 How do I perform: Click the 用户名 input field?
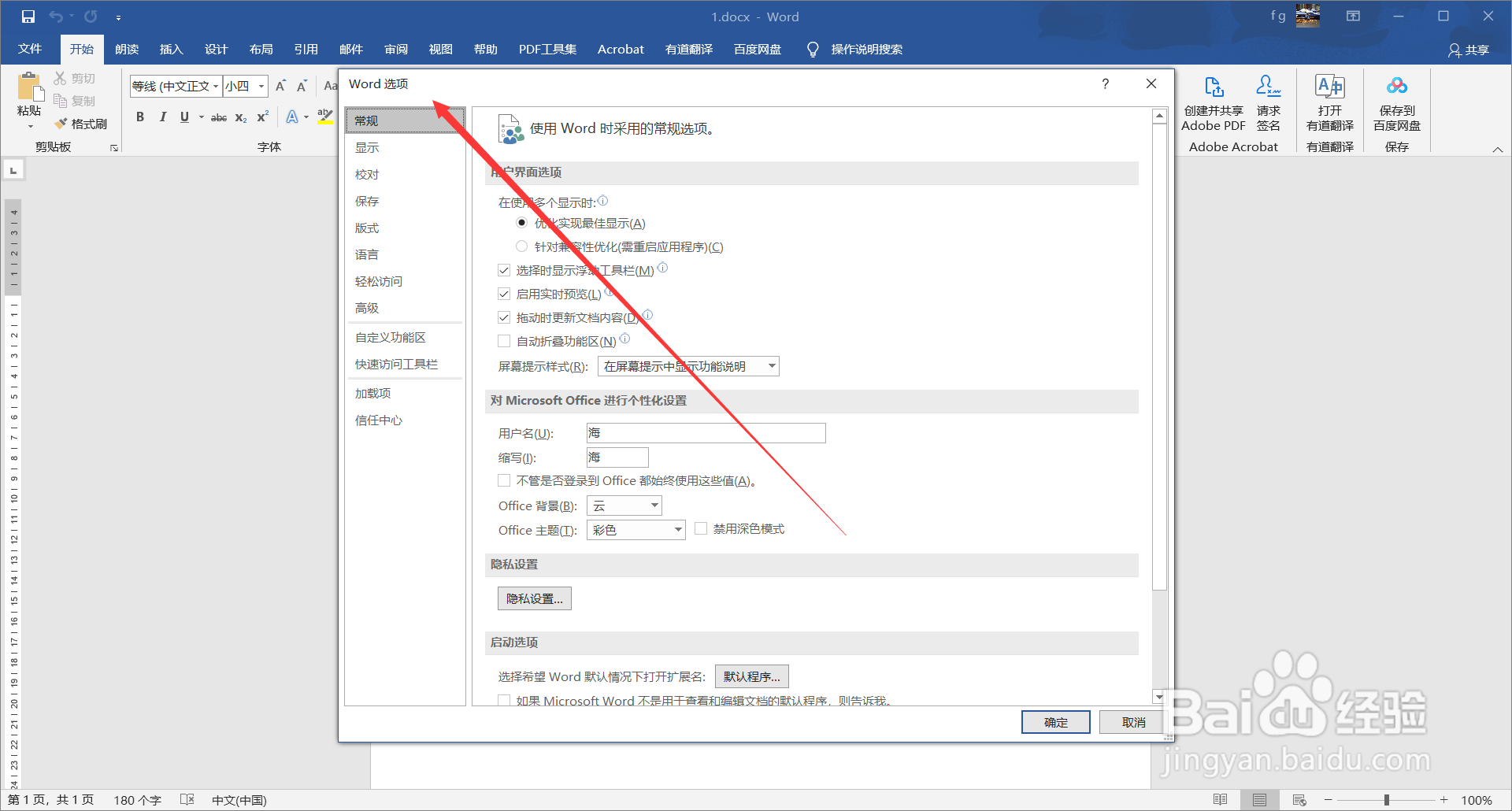tap(706, 433)
